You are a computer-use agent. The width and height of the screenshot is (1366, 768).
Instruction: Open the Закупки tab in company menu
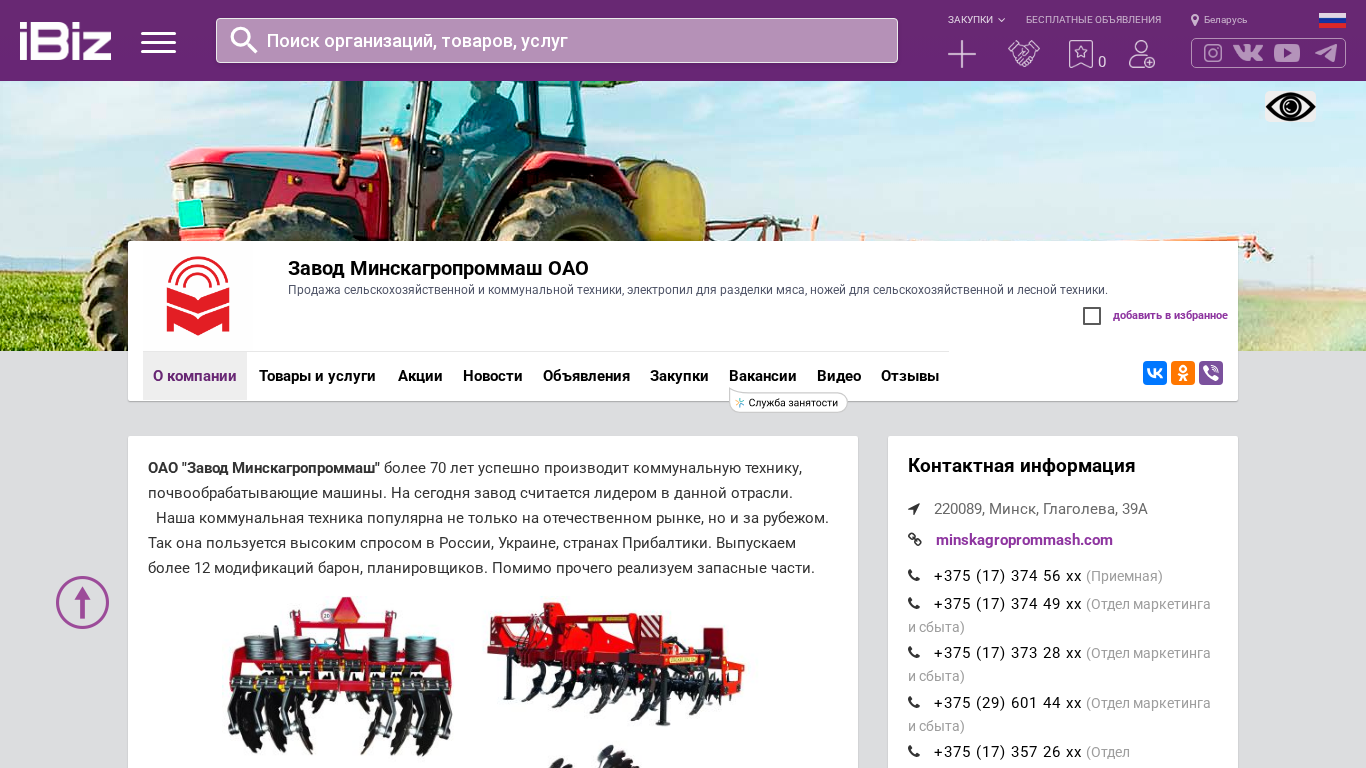679,376
